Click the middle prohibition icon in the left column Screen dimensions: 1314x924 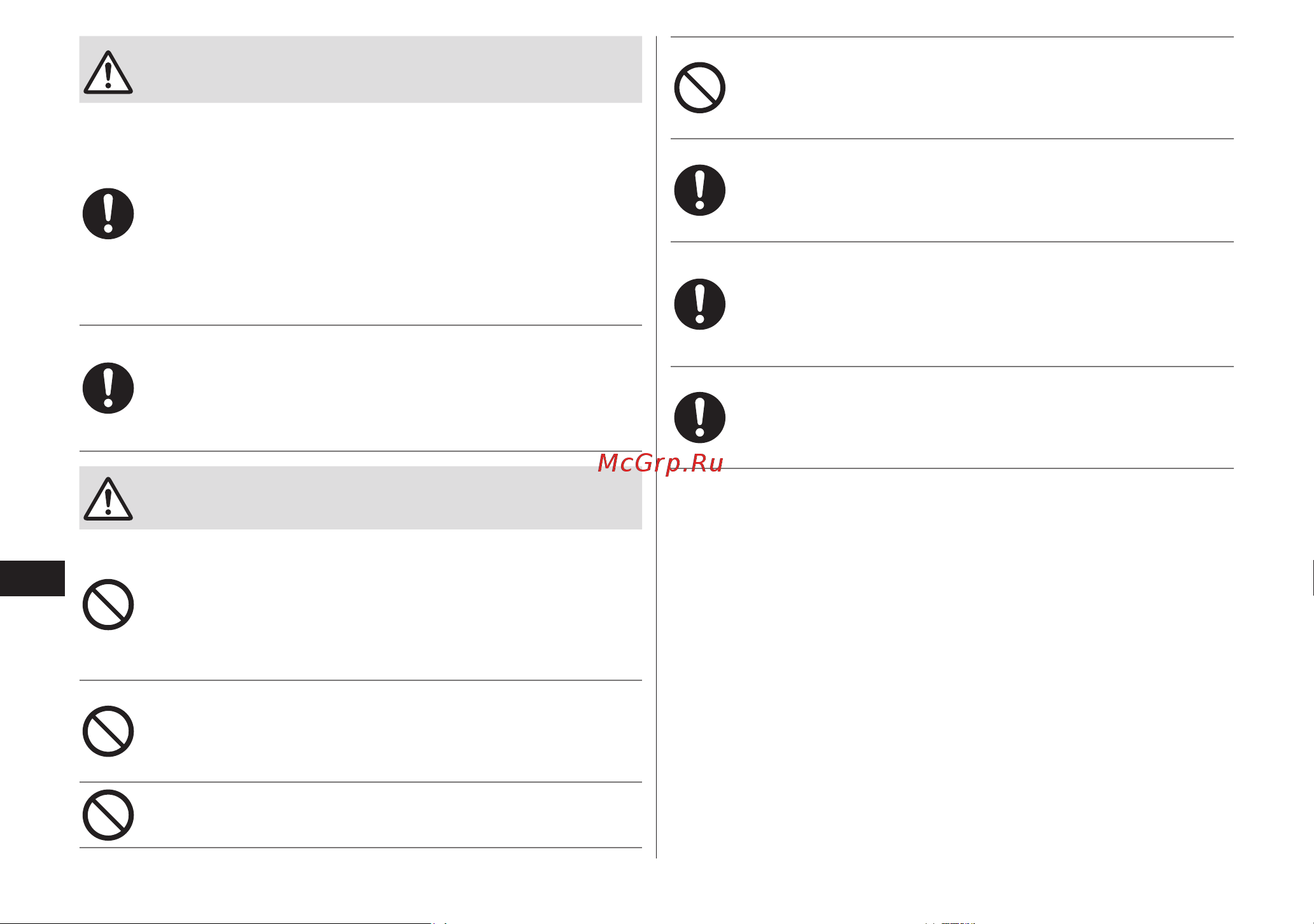(x=108, y=731)
